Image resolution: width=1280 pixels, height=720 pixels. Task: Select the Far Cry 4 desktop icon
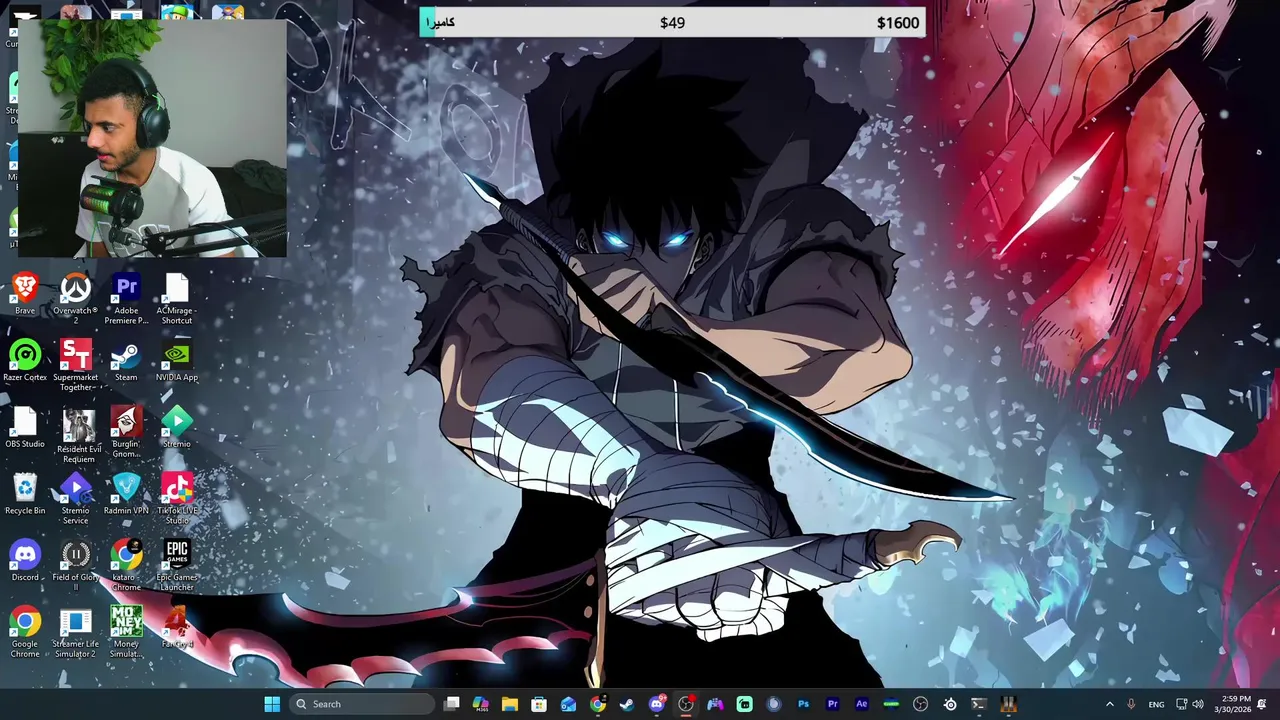pyautogui.click(x=177, y=628)
